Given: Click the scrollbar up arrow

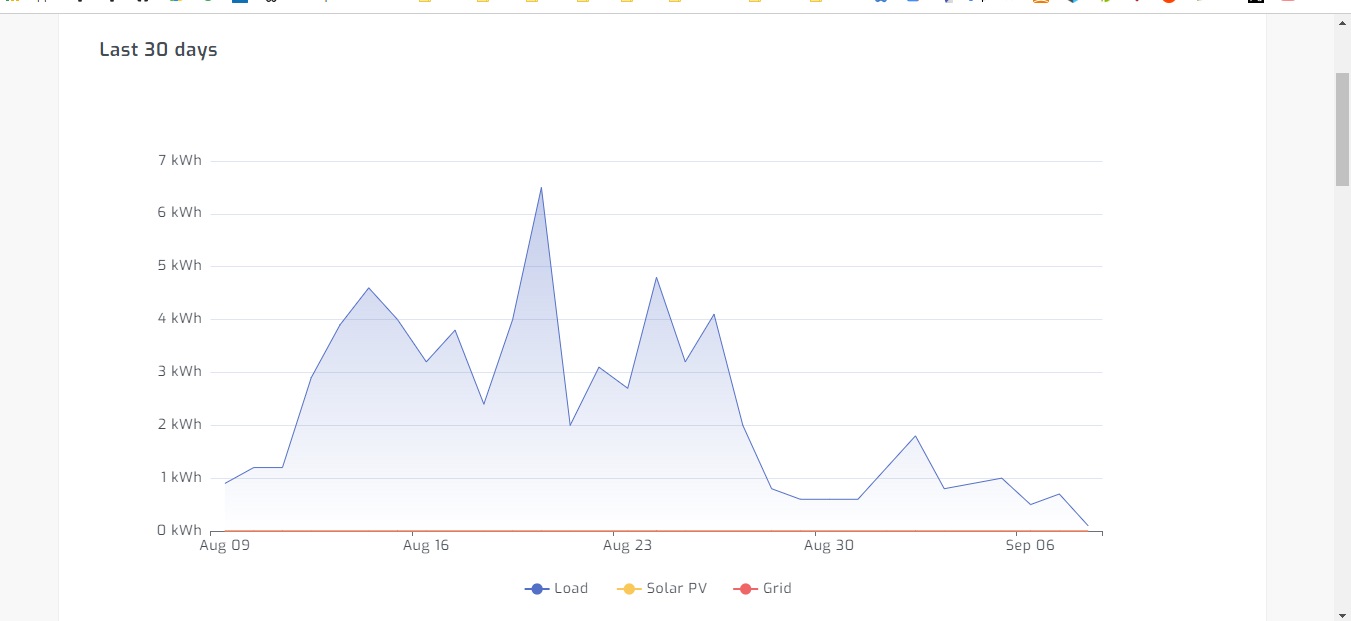Looking at the screenshot, I should 1342,23.
